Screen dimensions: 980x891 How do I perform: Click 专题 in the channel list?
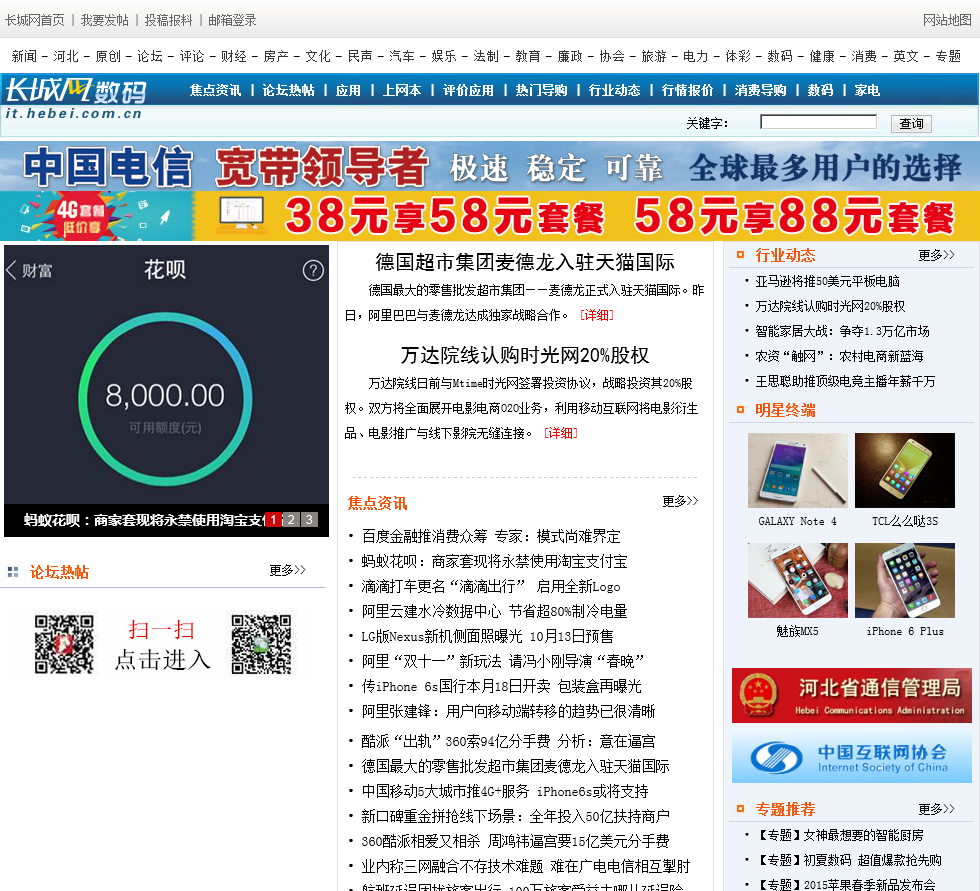tap(948, 56)
